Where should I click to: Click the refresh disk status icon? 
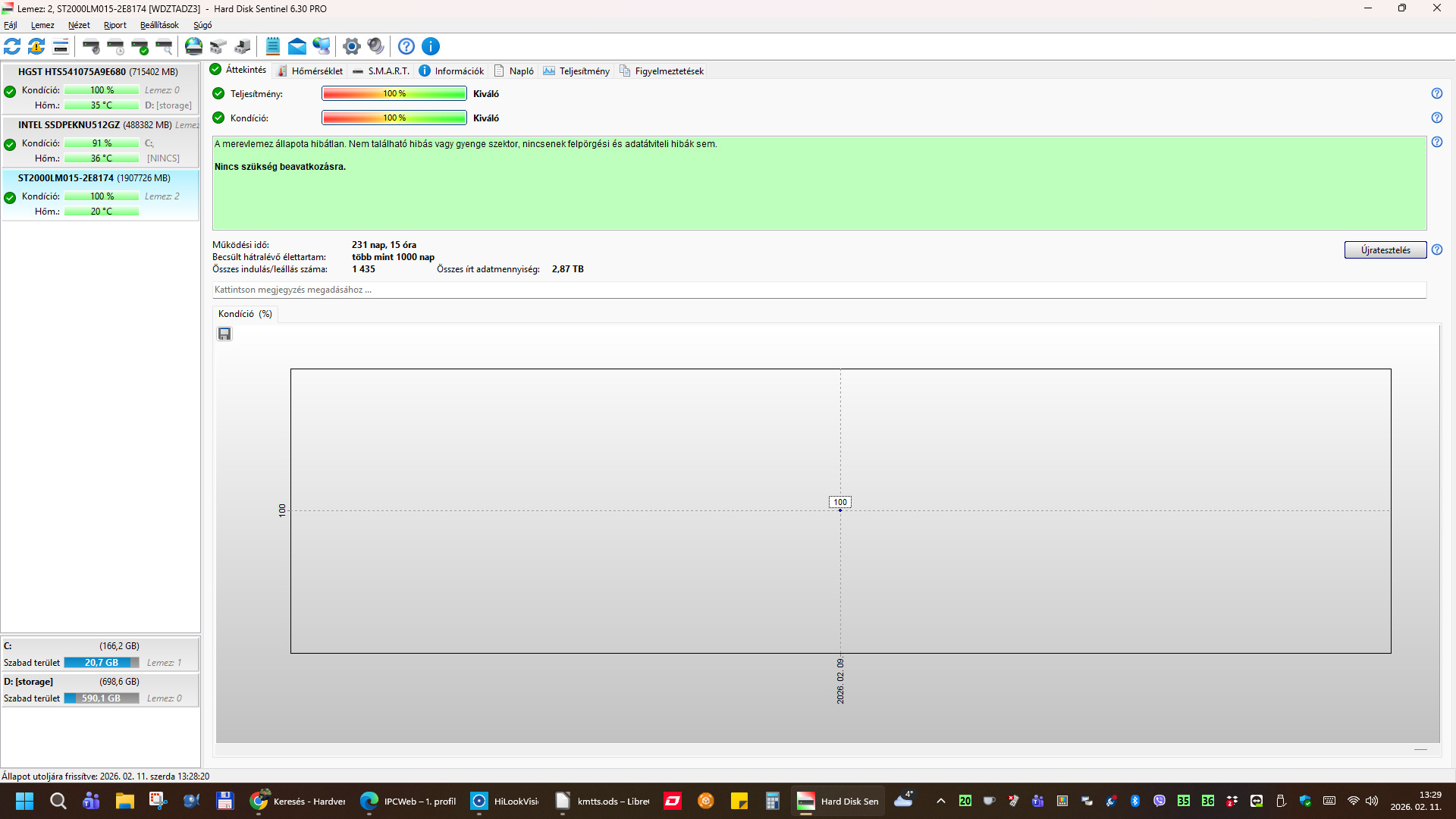pos(12,46)
